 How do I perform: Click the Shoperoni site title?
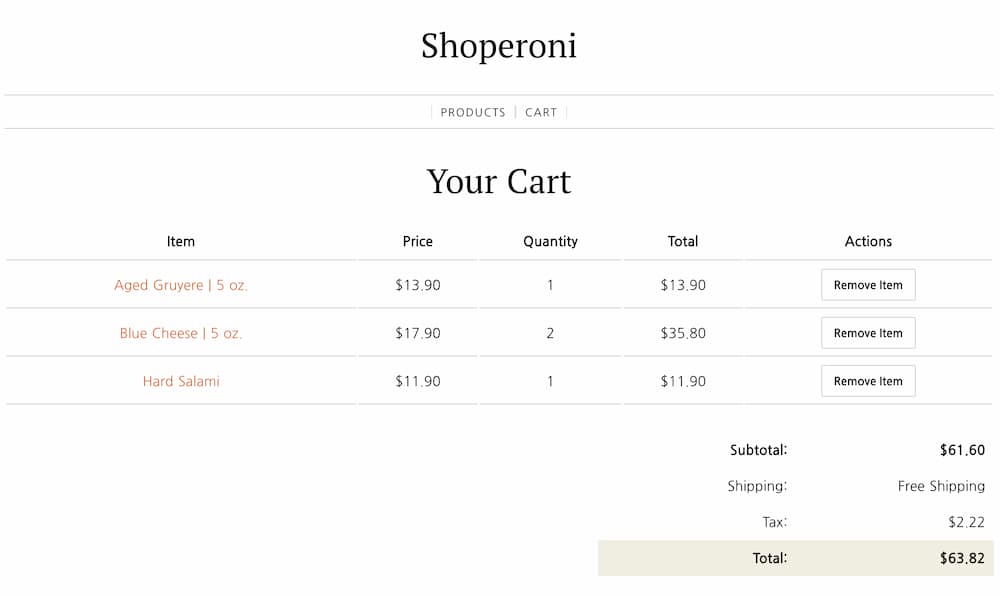point(499,46)
